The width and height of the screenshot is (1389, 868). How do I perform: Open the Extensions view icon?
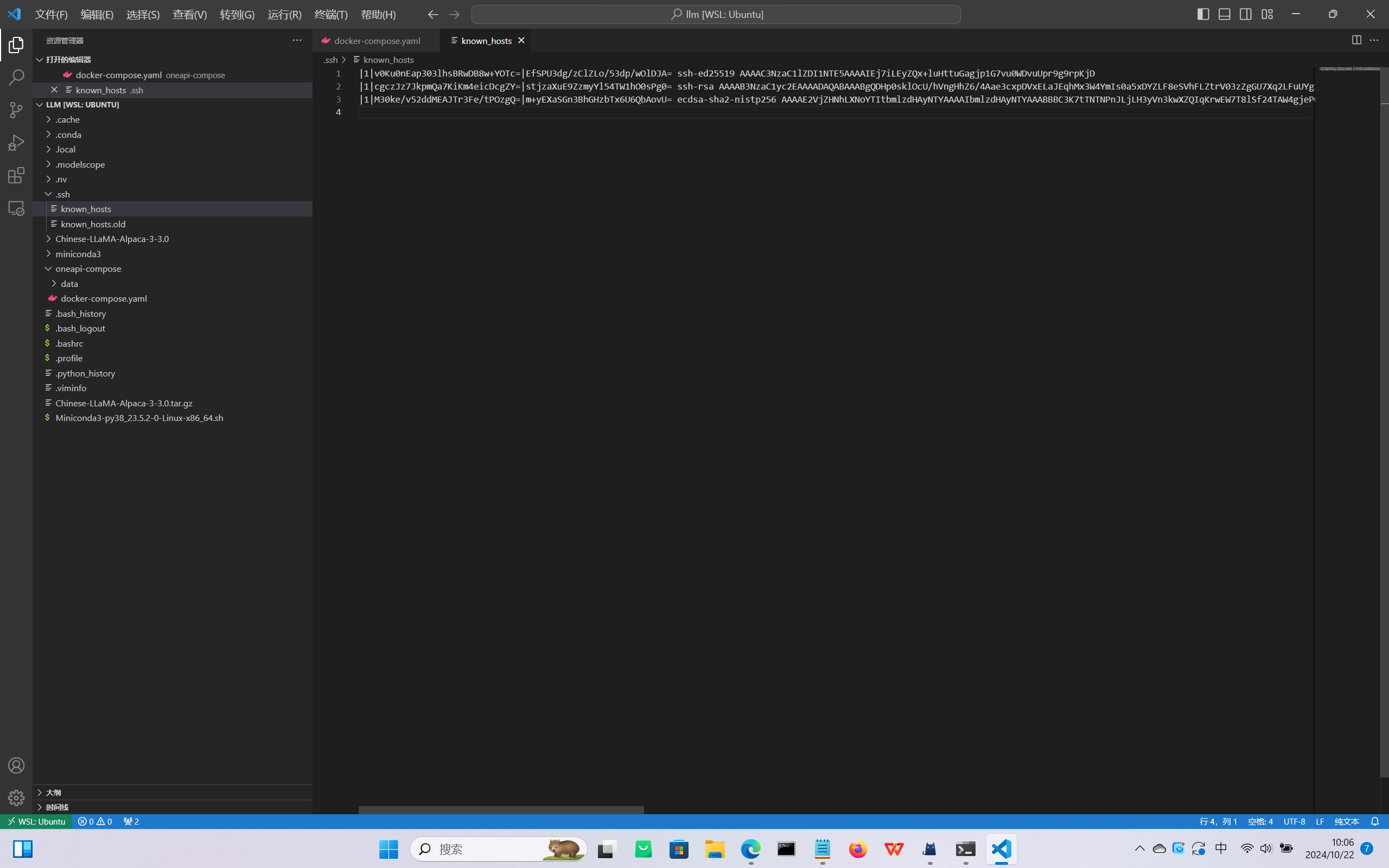point(16,175)
